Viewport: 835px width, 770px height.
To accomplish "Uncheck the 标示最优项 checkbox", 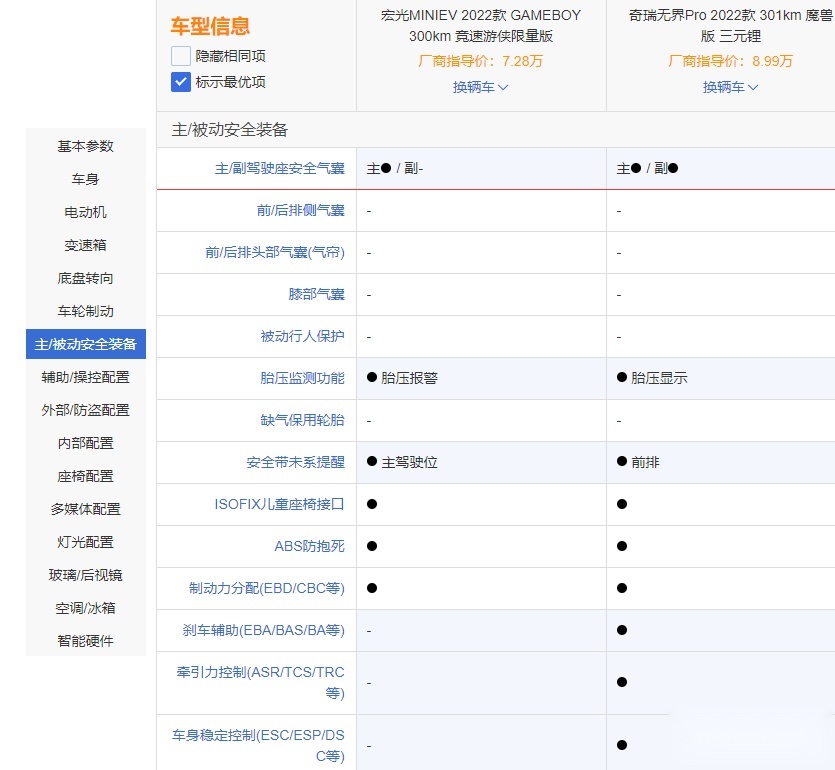I will (x=181, y=82).
